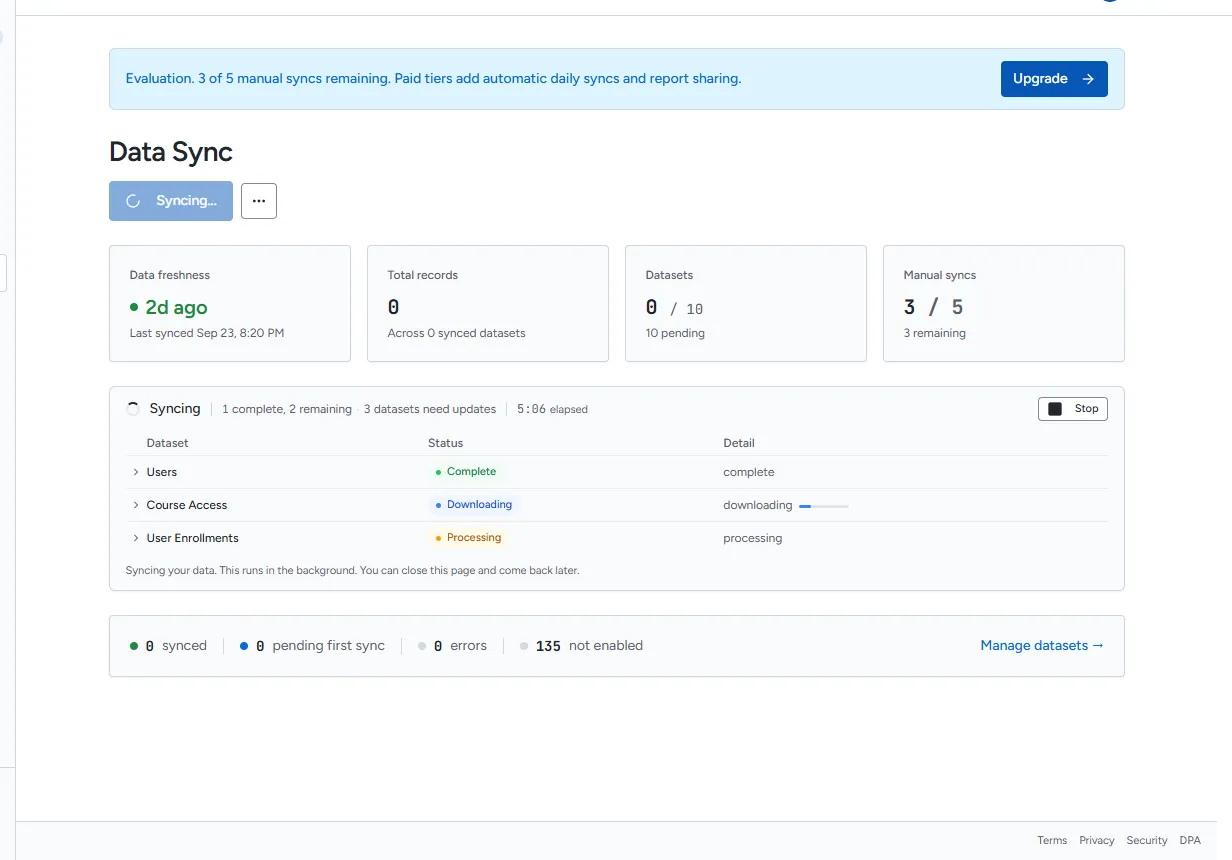1232x860 pixels.
Task: Click the 1 complete, 2 remaining text
Action: 287,409
